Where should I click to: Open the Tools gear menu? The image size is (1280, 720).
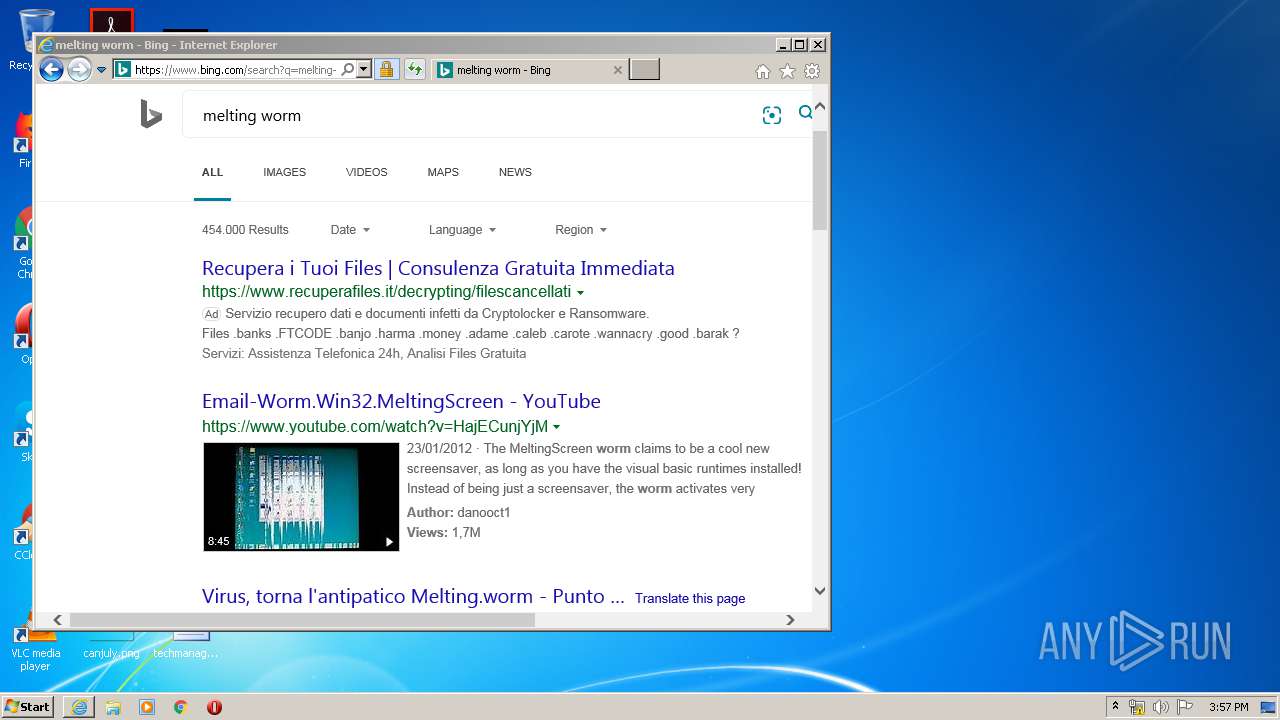(x=812, y=71)
